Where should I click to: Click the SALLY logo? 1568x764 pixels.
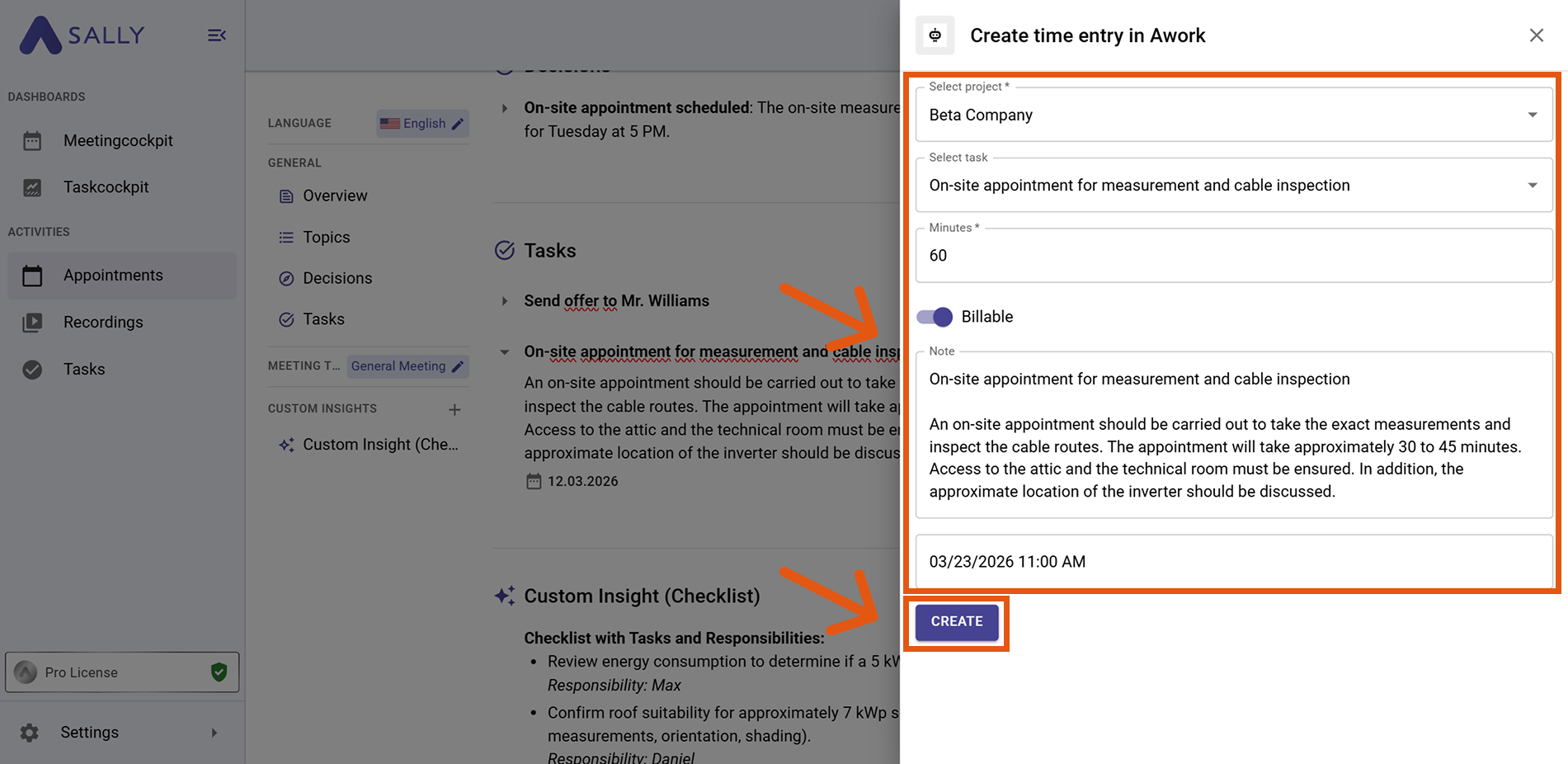(x=82, y=35)
